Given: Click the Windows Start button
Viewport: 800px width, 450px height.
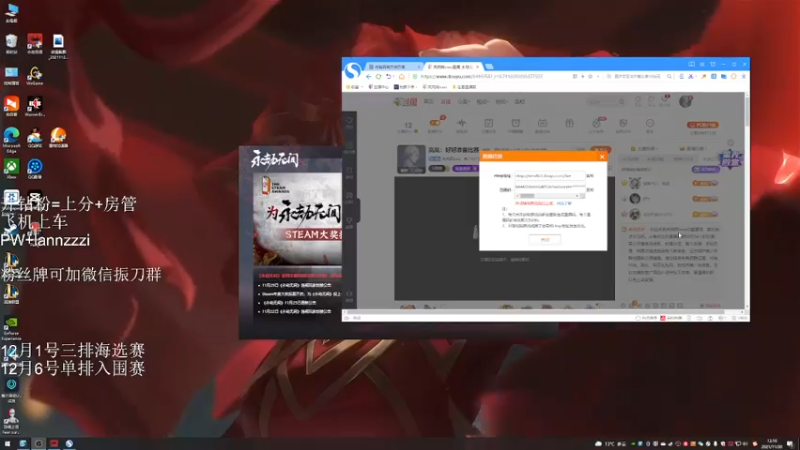Looking at the screenshot, I should pos(7,444).
